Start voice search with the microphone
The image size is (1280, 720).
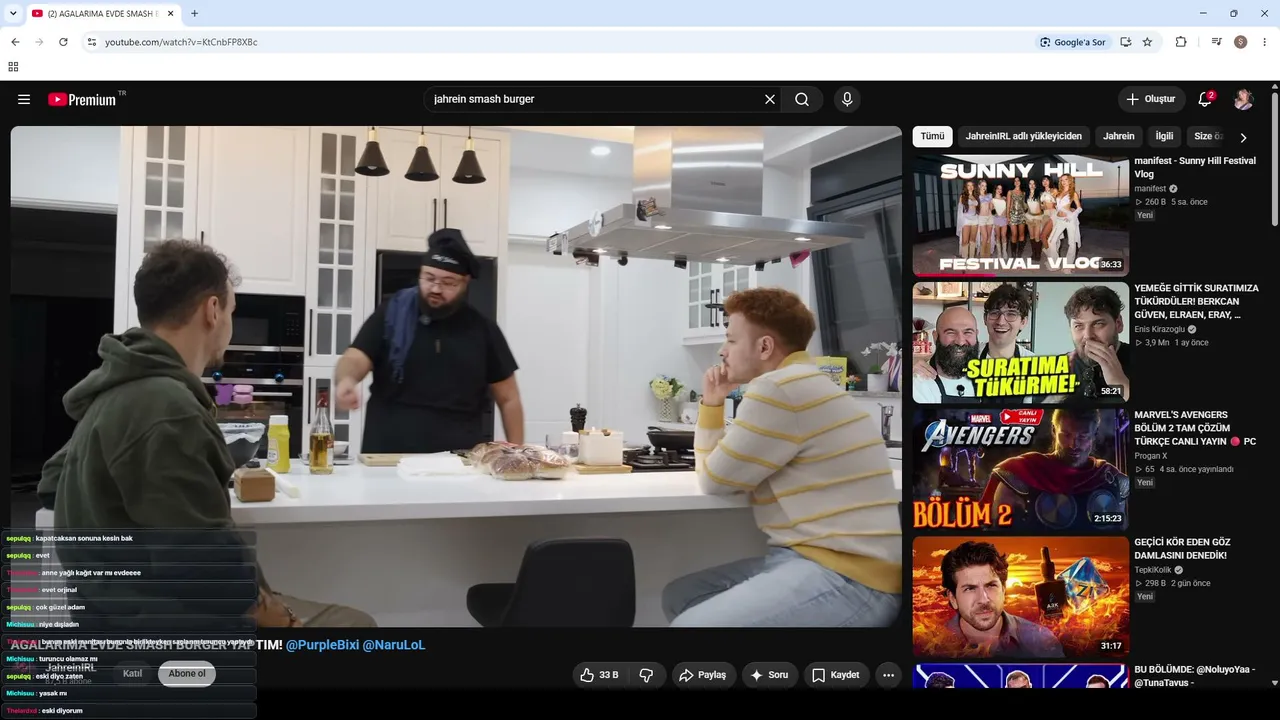coord(847,99)
